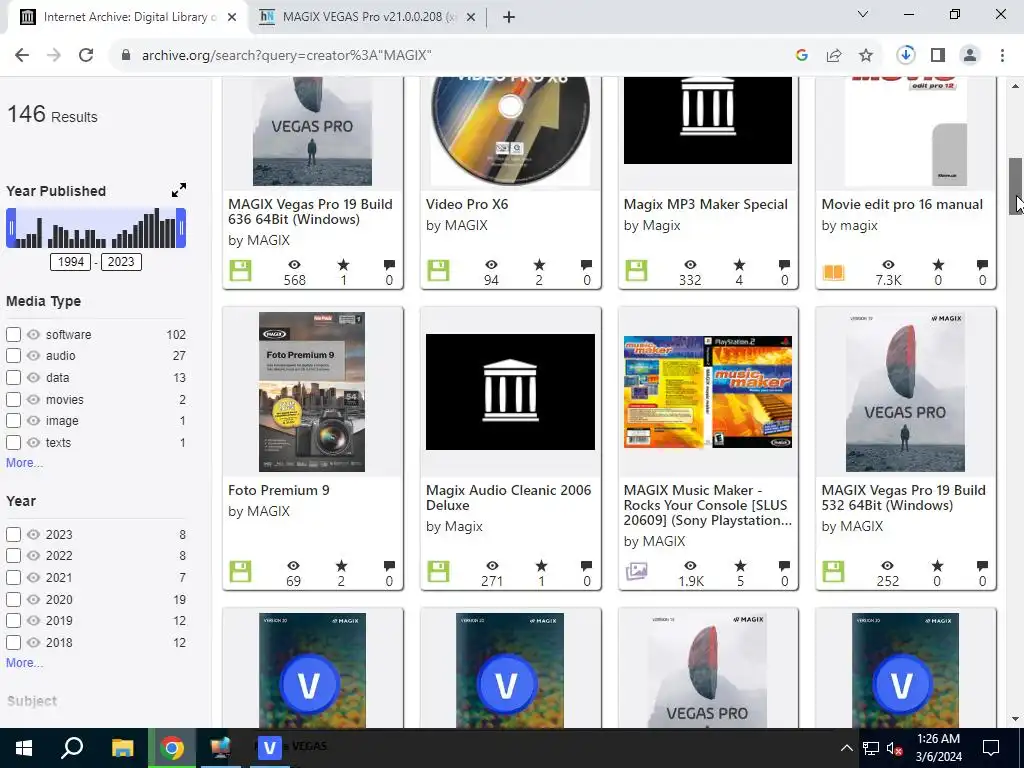Click the 2023 end year field

click(121, 262)
